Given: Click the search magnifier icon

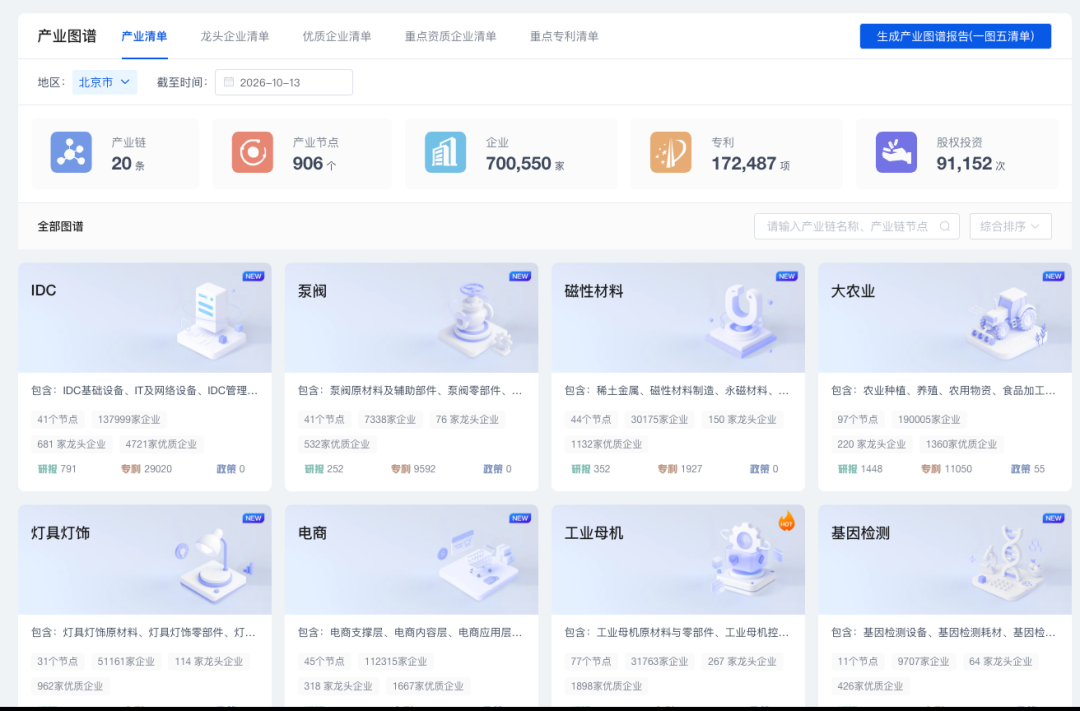Looking at the screenshot, I should click(945, 226).
